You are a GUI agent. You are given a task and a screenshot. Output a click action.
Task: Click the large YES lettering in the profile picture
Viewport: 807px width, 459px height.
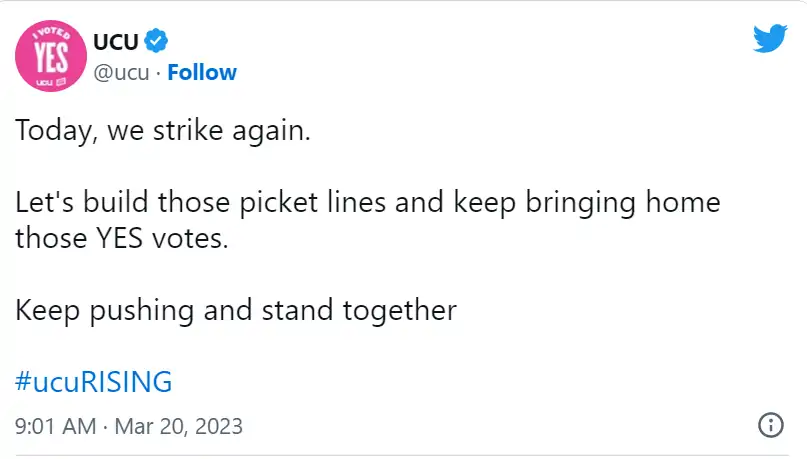tap(51, 57)
